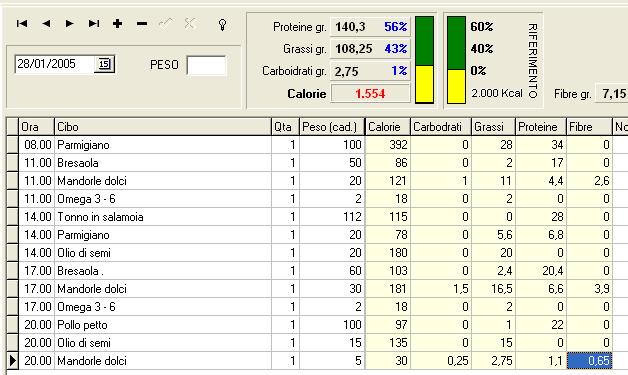
Task: Click the RIFERIMENTO reference bar
Action: click(x=456, y=60)
